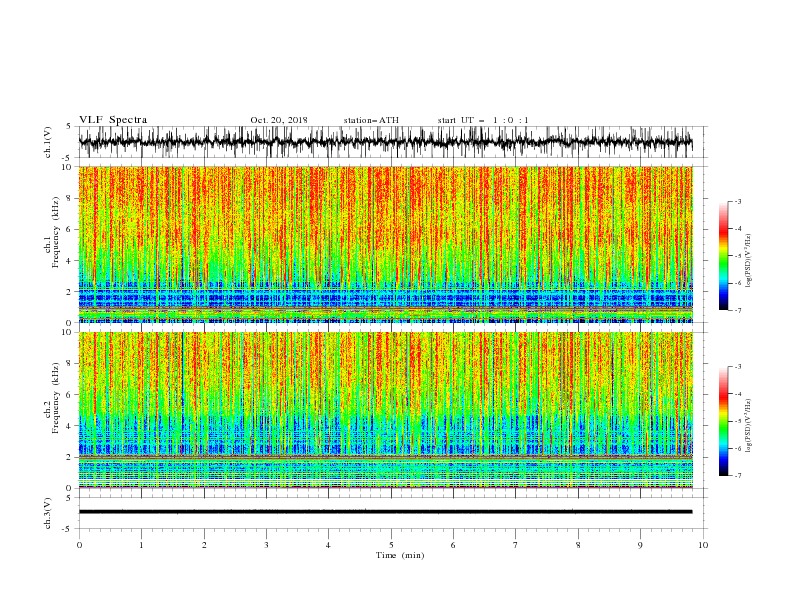Click the "10" tick on the time axis

(703, 545)
